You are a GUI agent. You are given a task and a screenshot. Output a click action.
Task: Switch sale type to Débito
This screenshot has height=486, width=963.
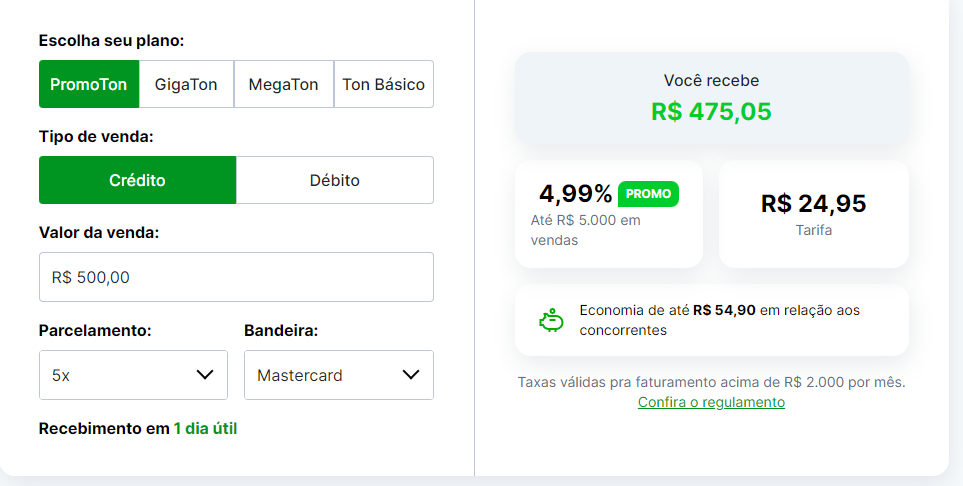click(335, 180)
